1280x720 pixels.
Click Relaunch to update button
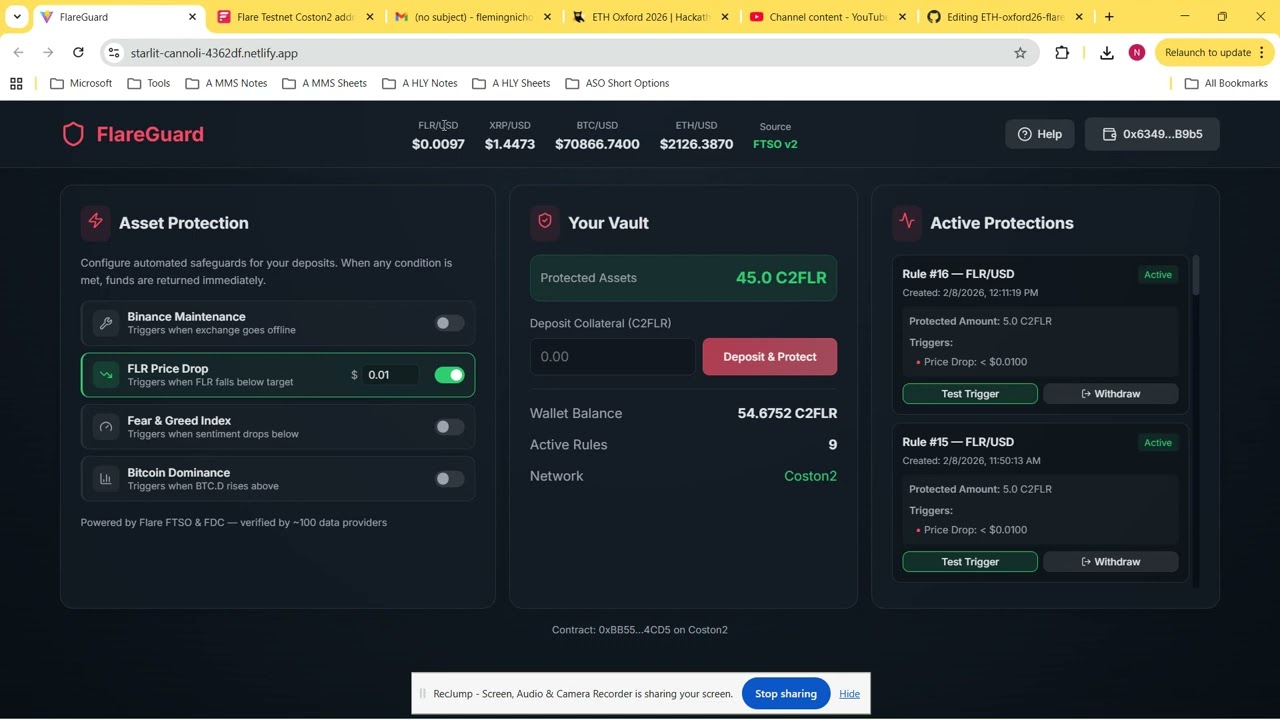1215,52
